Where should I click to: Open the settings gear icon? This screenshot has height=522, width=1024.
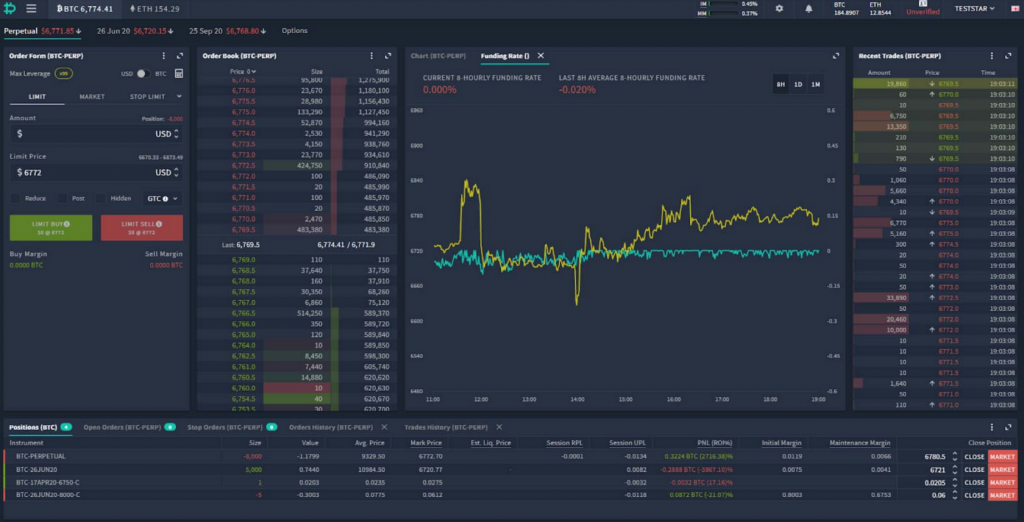[x=779, y=8]
